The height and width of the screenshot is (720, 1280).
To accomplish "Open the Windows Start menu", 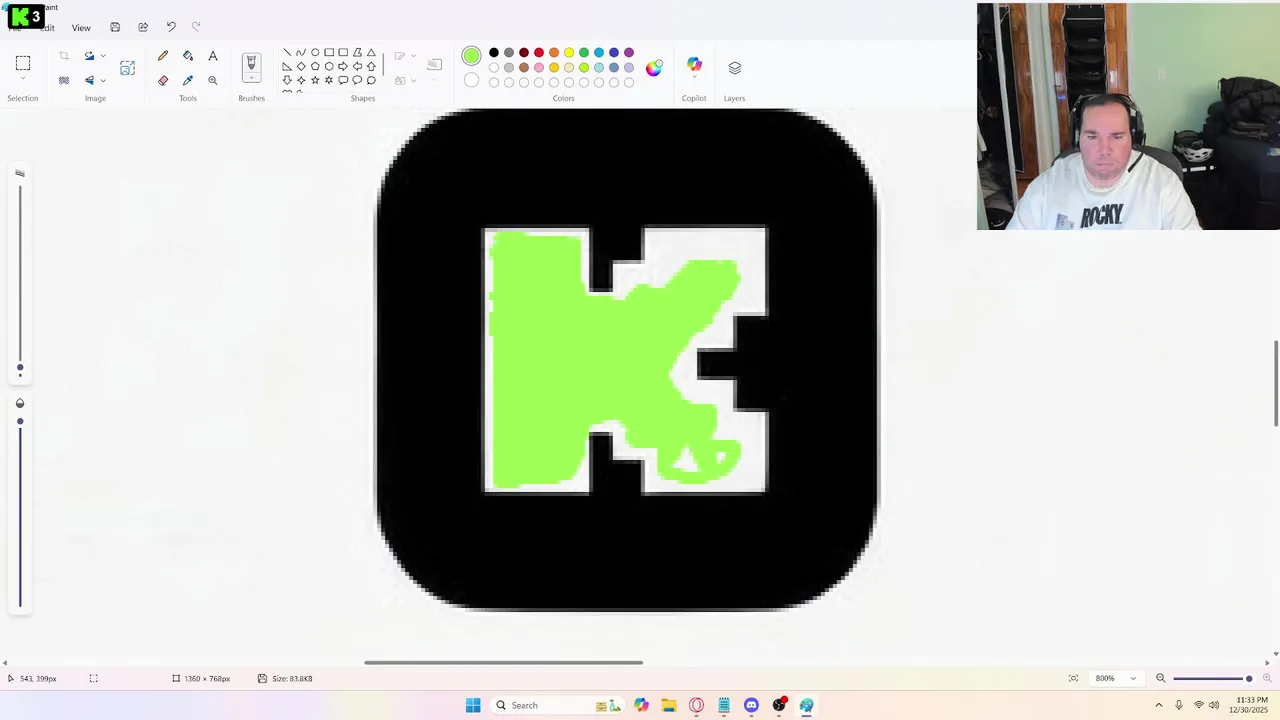I will pos(473,705).
